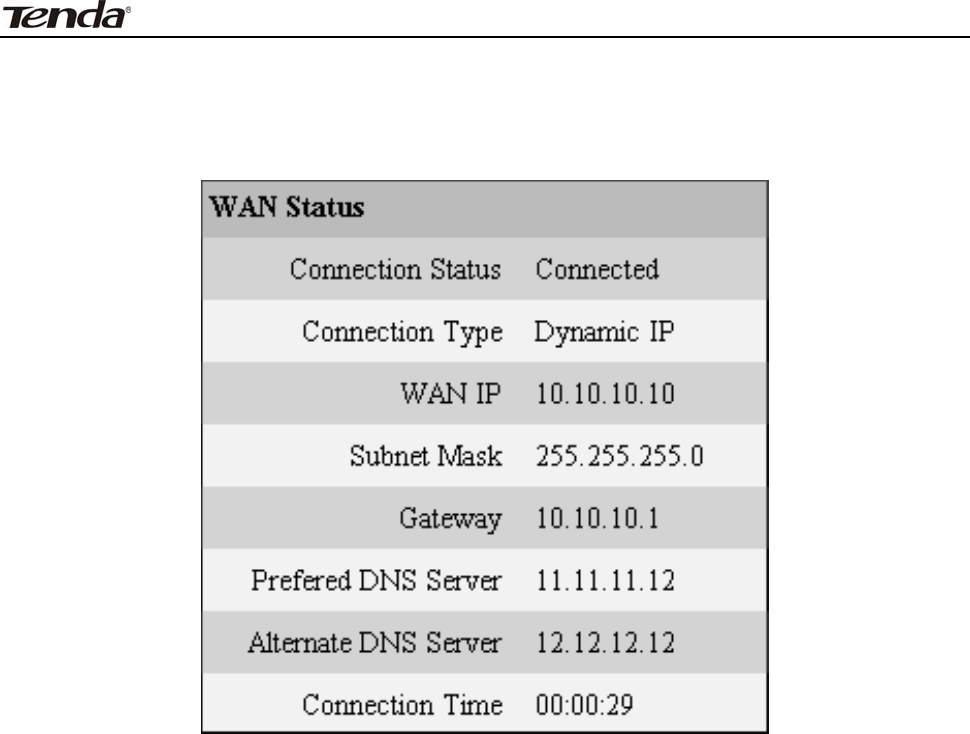Select the 11.11.11.12 DNS address
This screenshot has width=970, height=734.
point(605,581)
